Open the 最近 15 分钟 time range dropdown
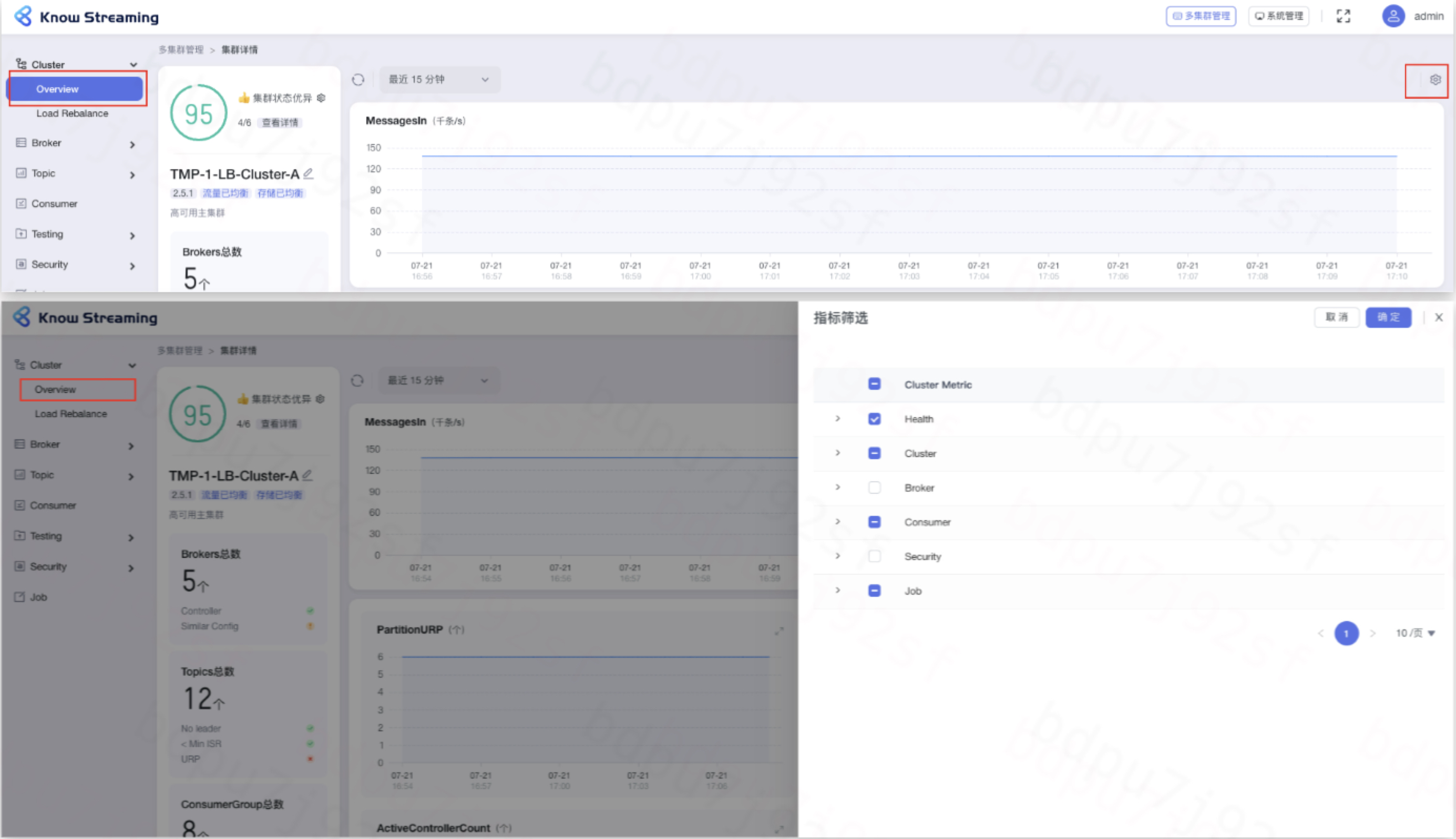This screenshot has width=1456, height=839. tap(439, 79)
